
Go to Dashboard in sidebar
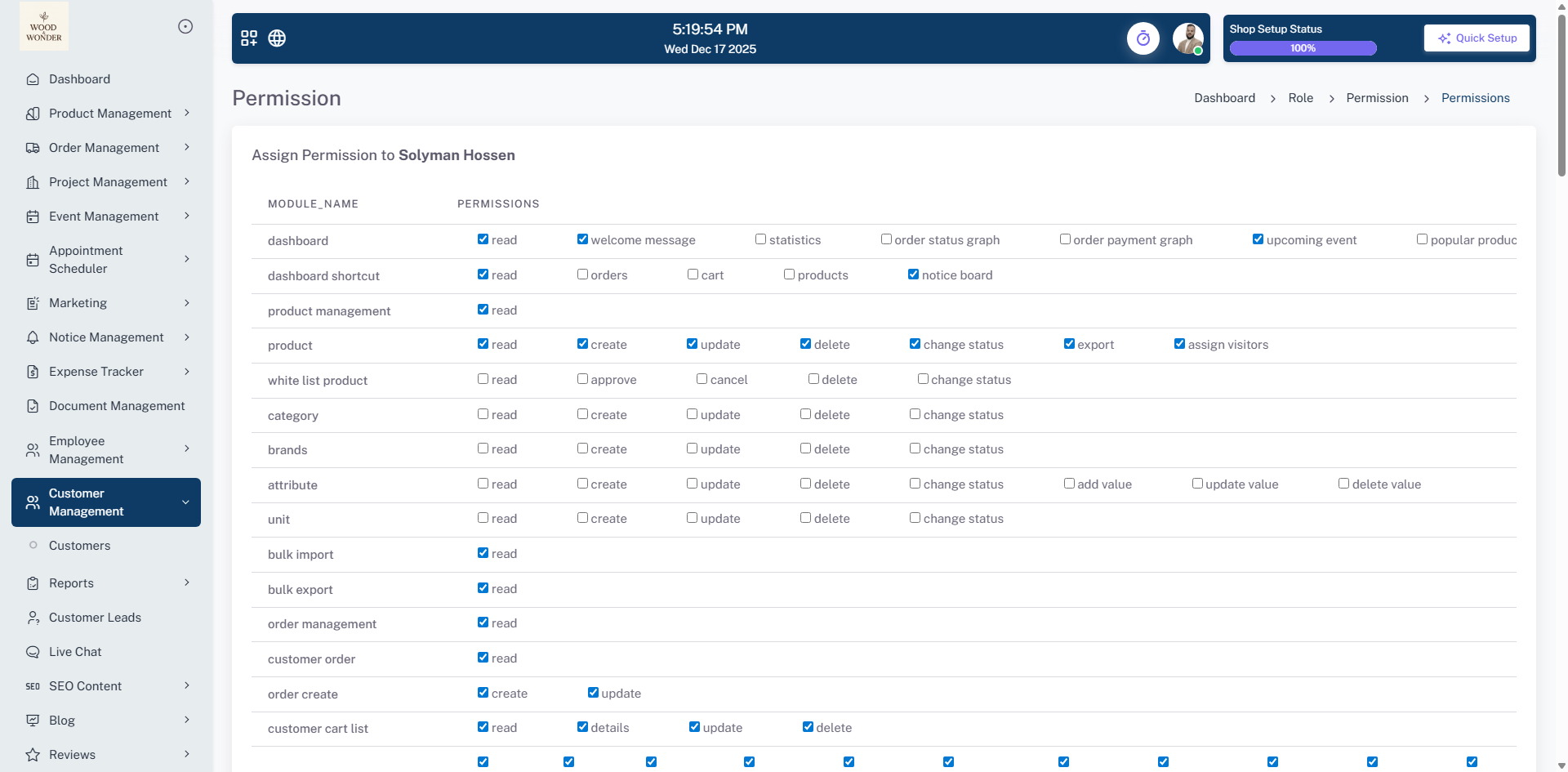click(79, 79)
